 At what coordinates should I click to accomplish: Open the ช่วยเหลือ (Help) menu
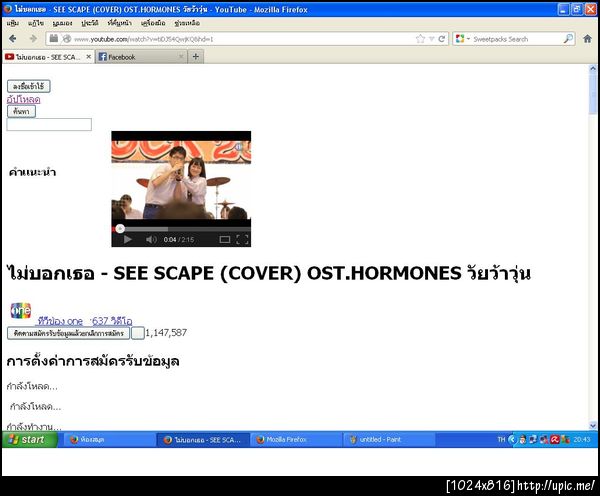[187, 23]
